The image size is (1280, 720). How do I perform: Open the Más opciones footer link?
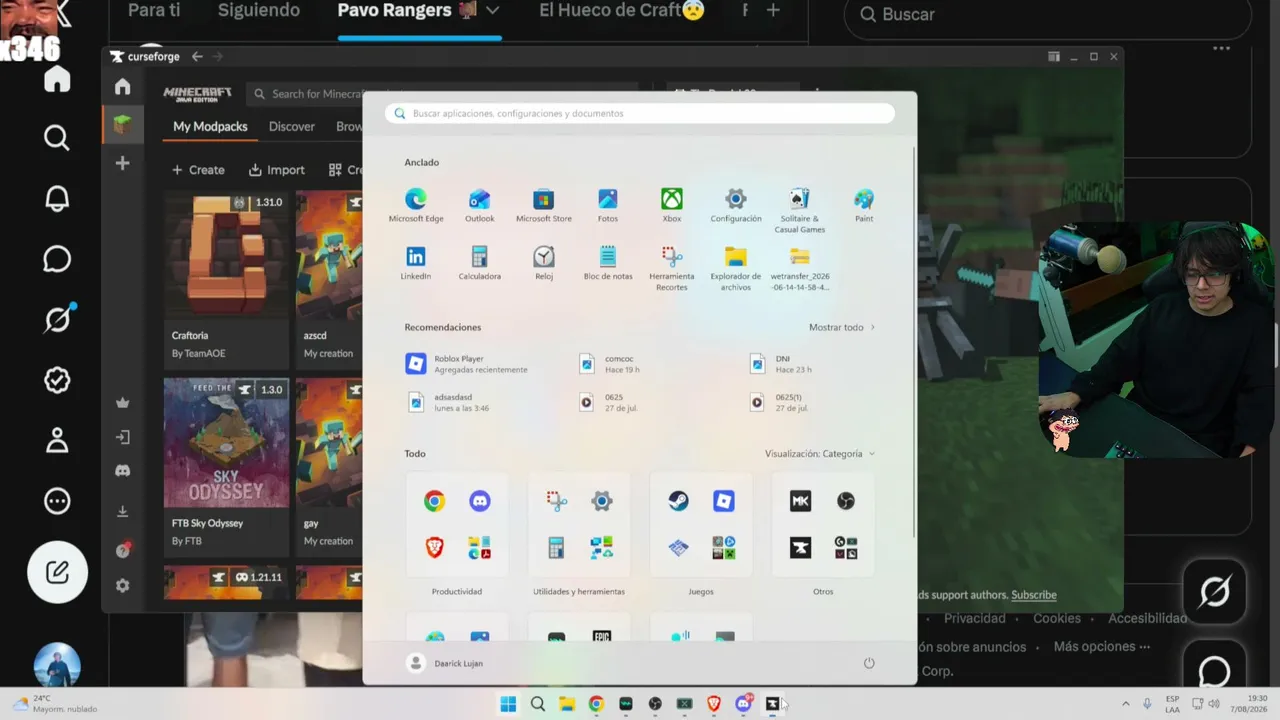click(x=1102, y=647)
